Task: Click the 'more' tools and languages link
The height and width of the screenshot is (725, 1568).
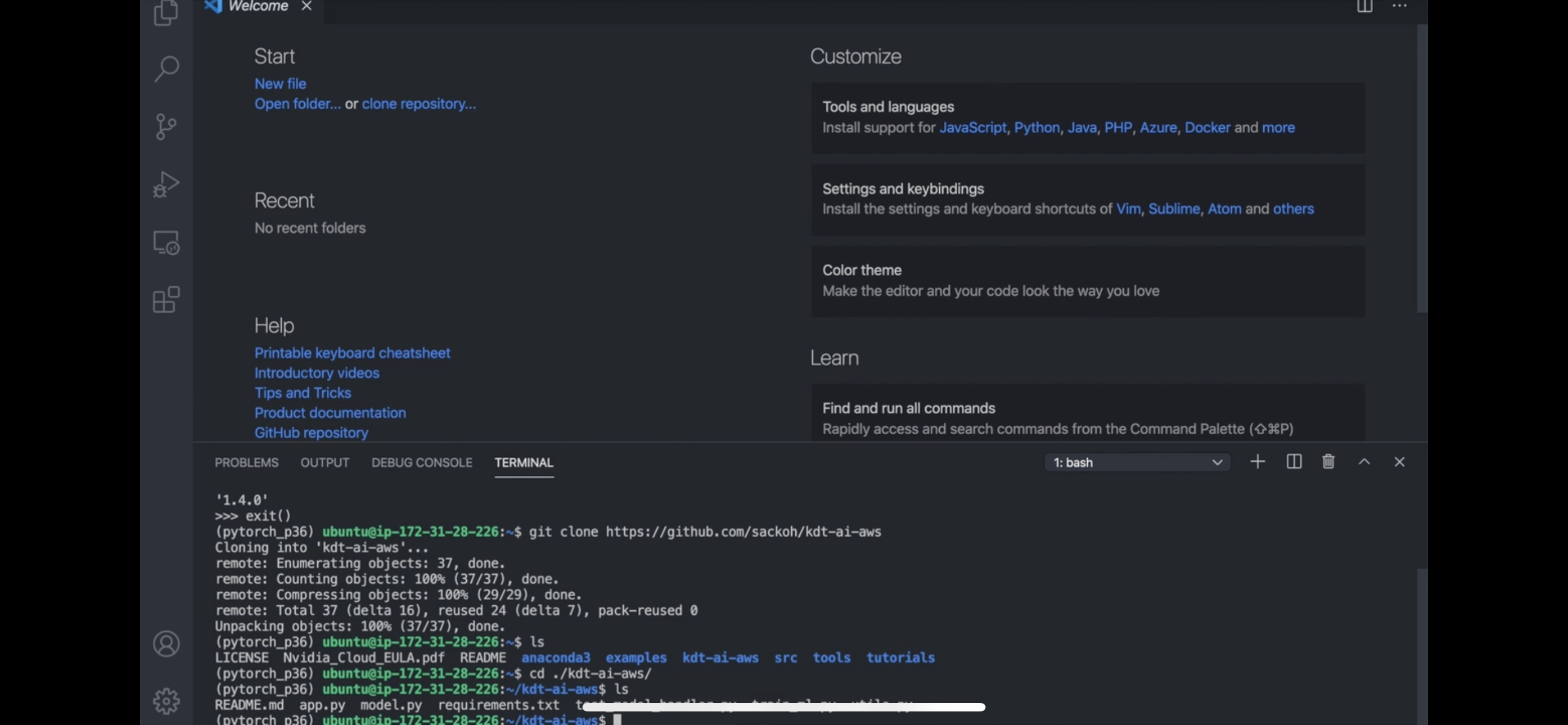Action: click(x=1278, y=128)
